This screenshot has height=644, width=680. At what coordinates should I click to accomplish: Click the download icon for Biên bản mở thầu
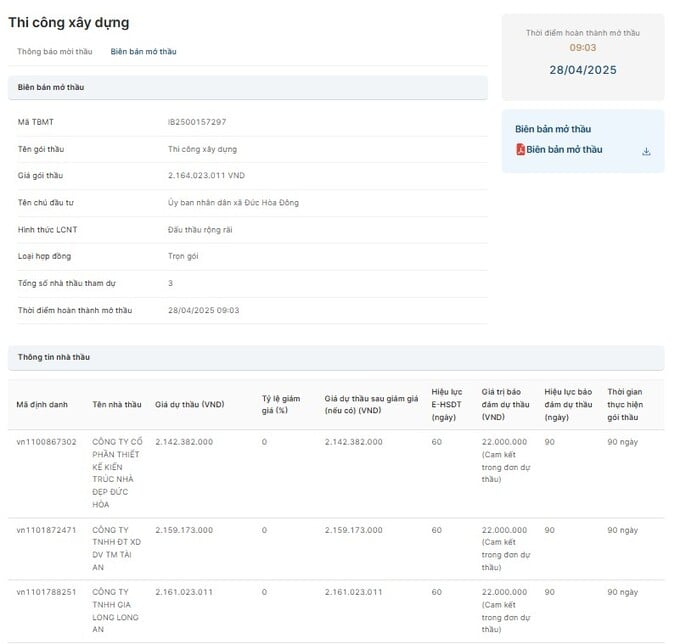646,151
